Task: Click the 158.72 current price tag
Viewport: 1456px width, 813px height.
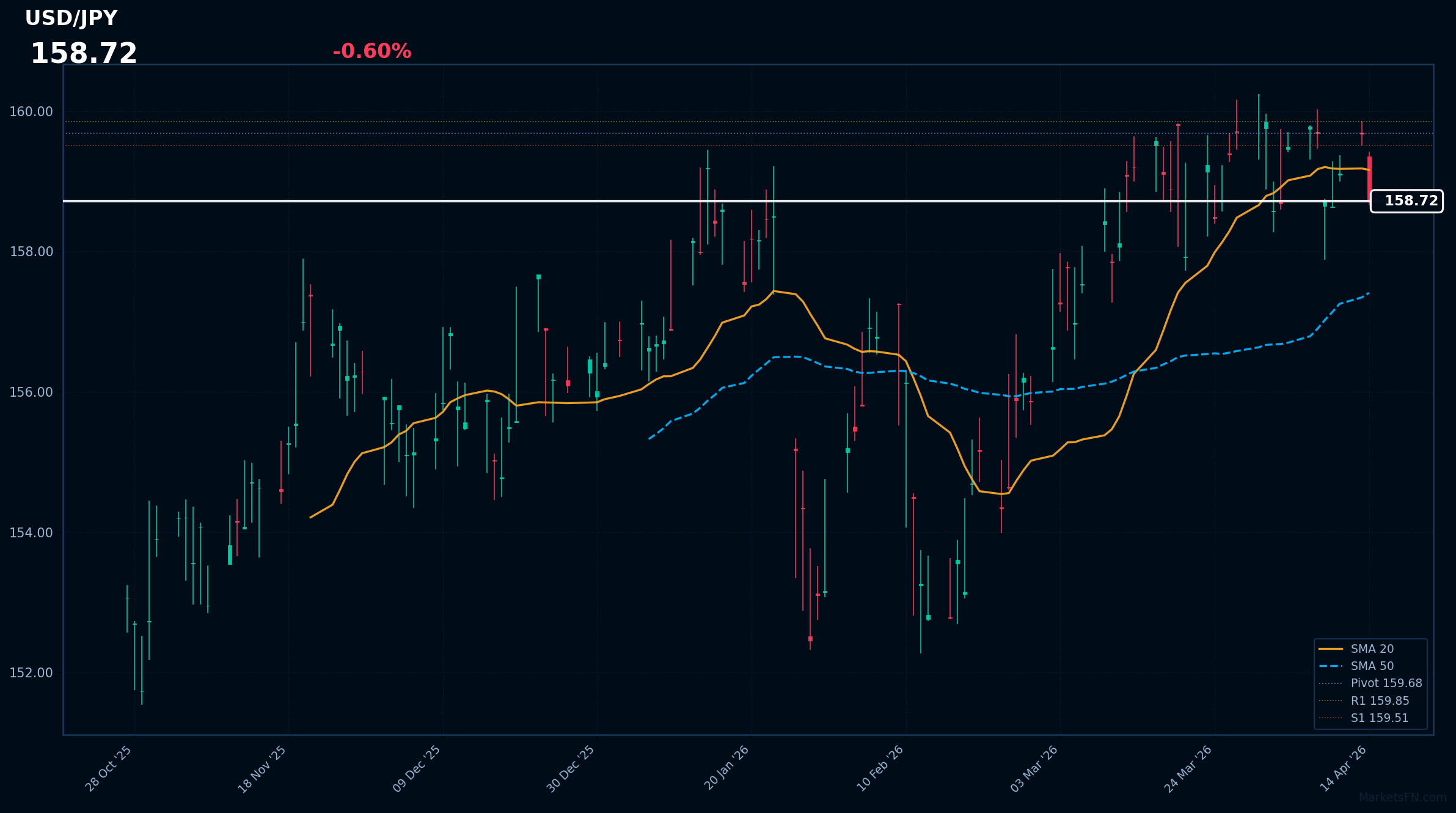Action: point(1407,201)
